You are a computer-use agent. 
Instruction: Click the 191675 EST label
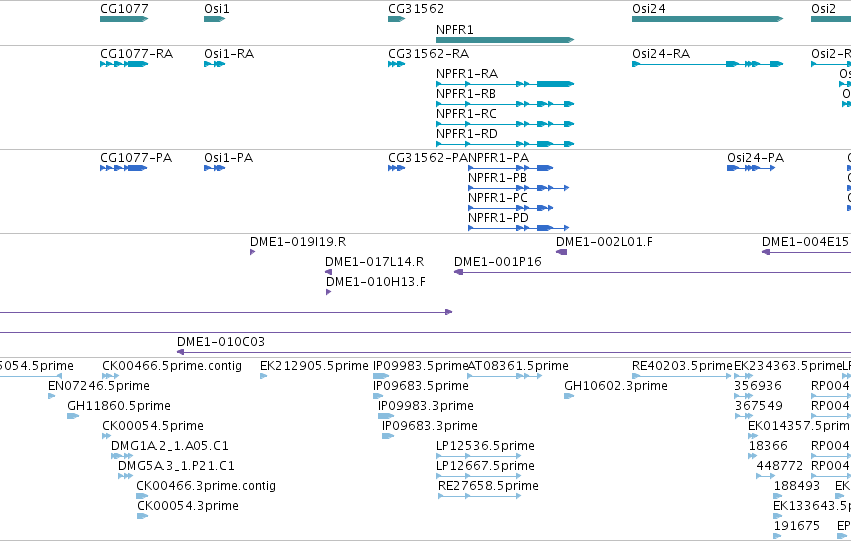click(x=797, y=527)
